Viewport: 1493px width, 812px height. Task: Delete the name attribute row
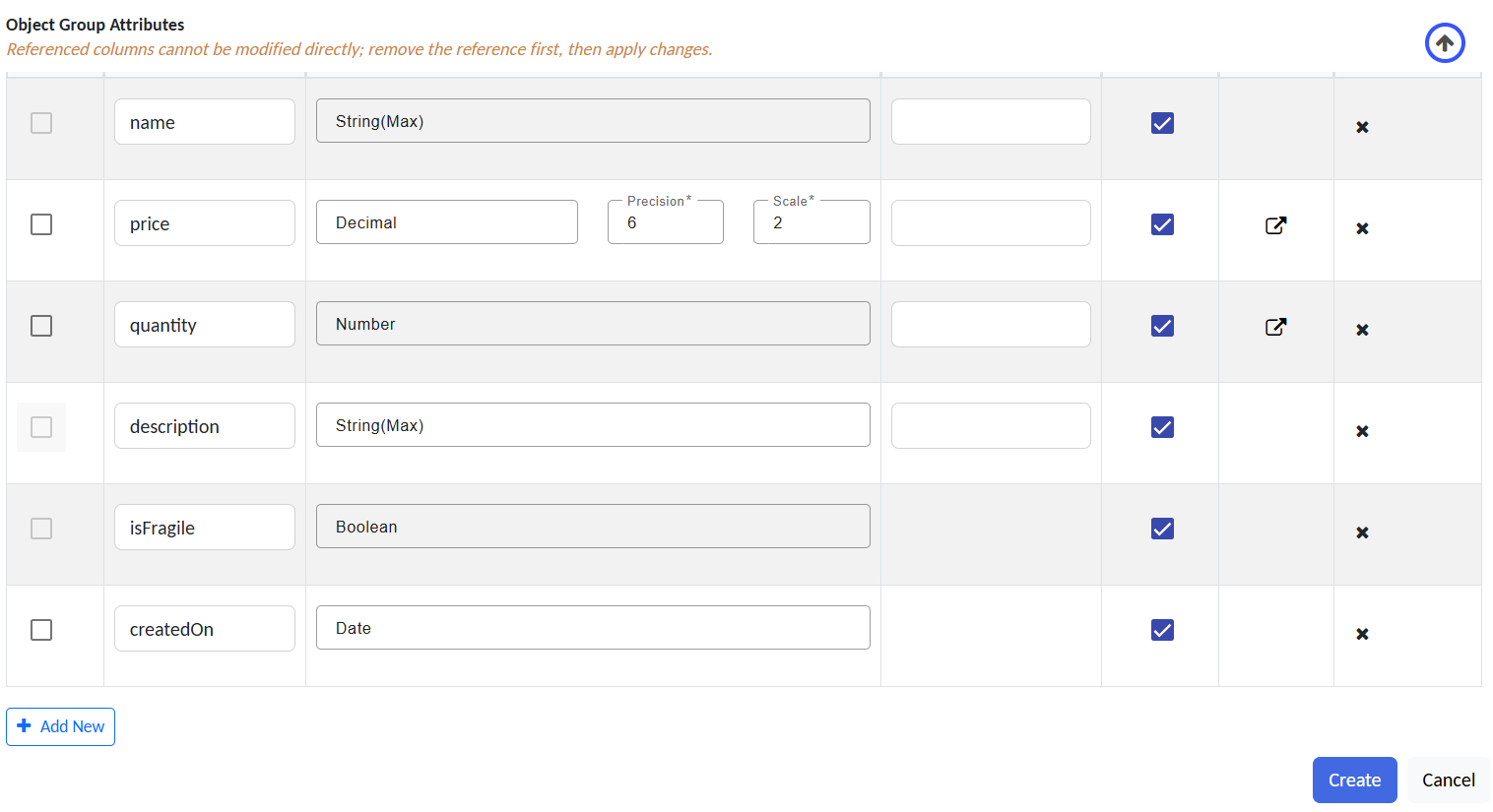coord(1362,127)
